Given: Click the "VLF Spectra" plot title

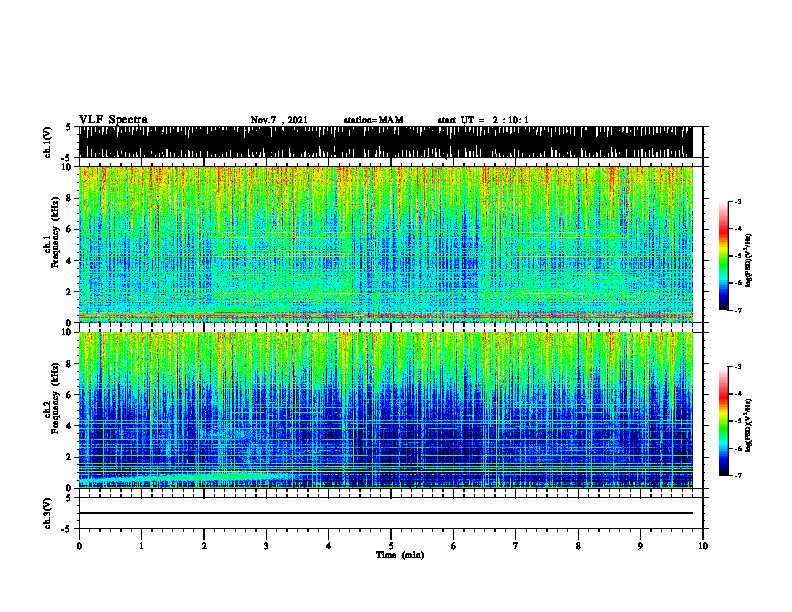Looking at the screenshot, I should (113, 120).
